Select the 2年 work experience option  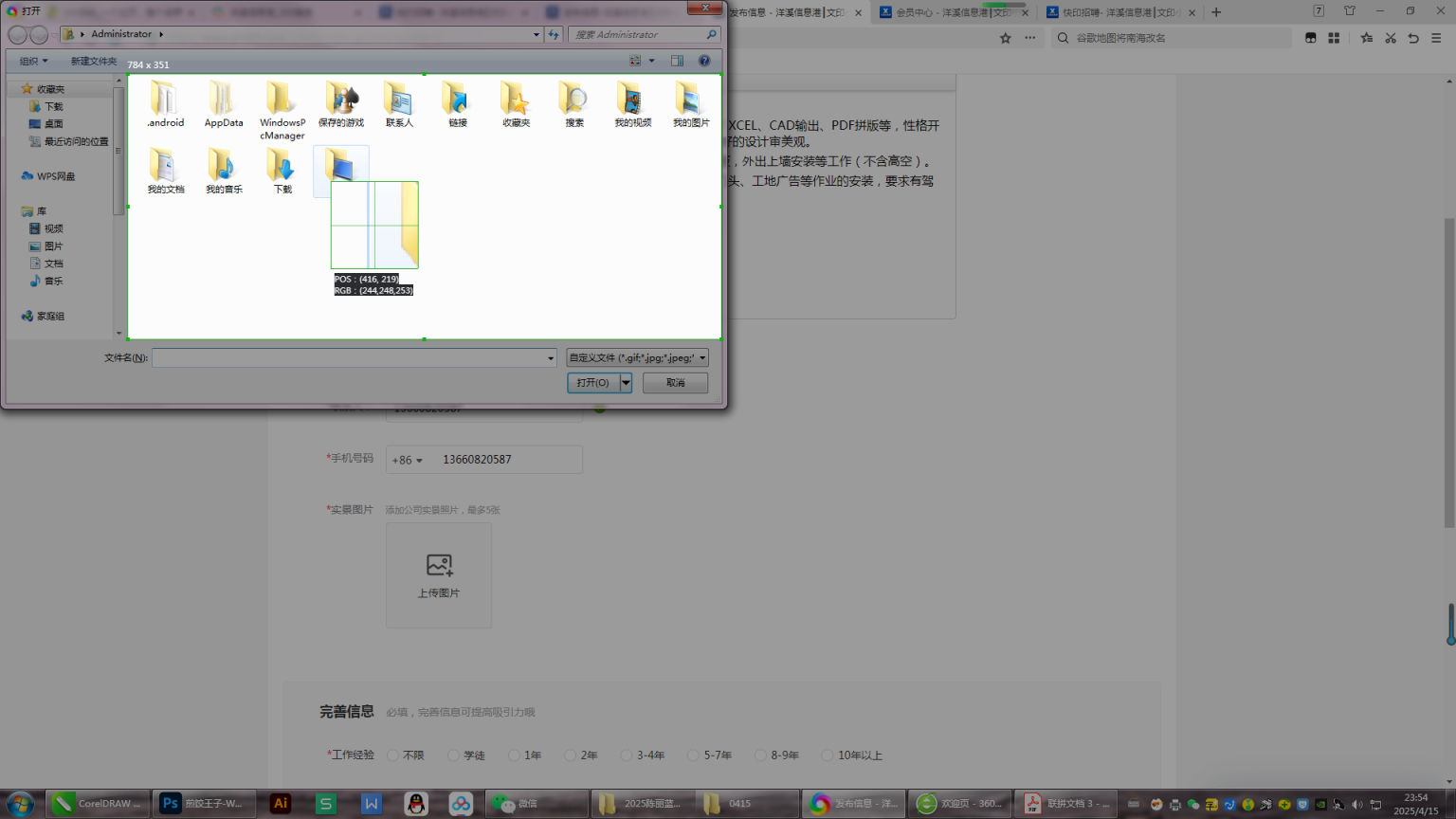(571, 755)
